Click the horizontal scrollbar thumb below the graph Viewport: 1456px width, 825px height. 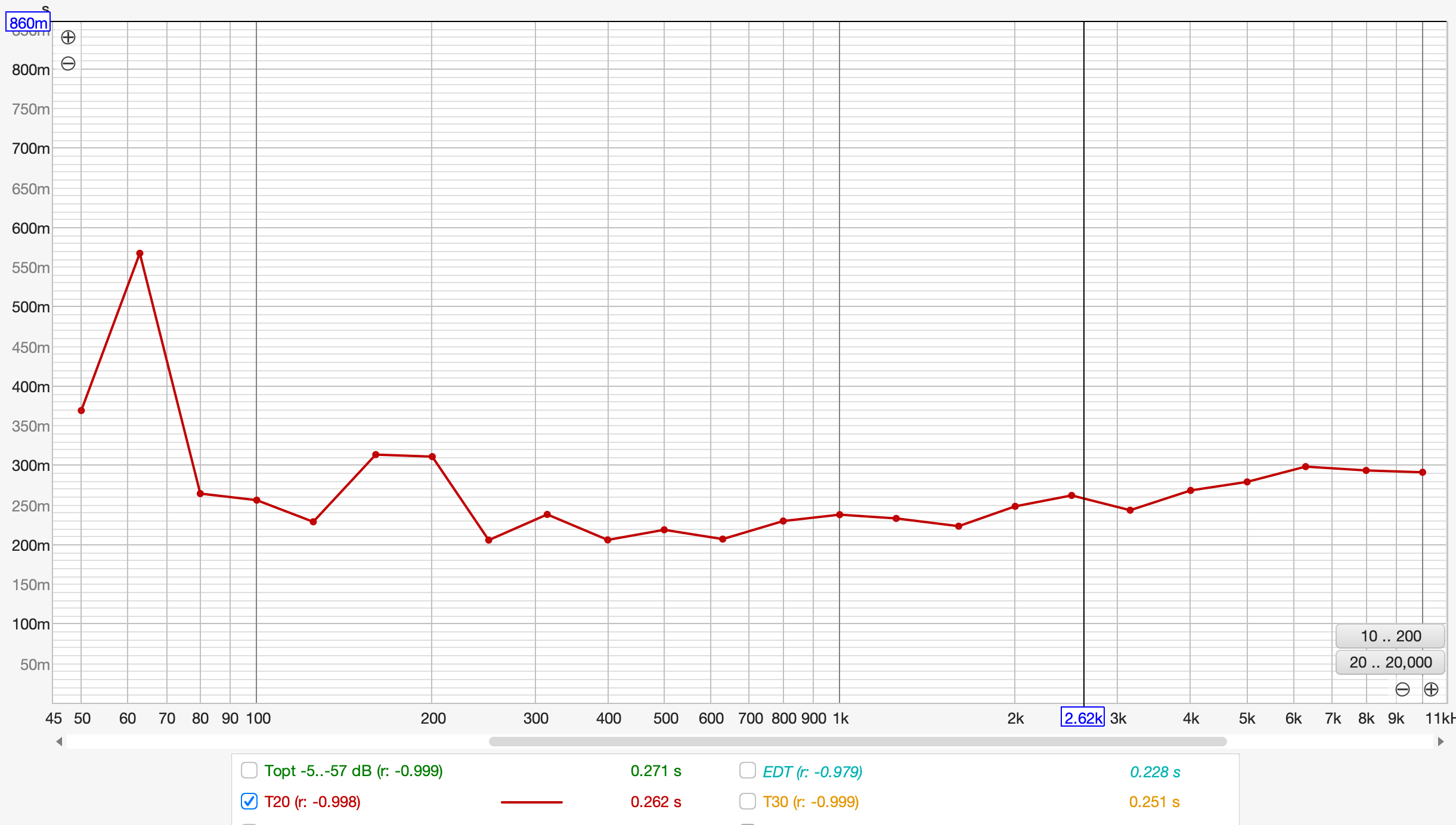[857, 742]
